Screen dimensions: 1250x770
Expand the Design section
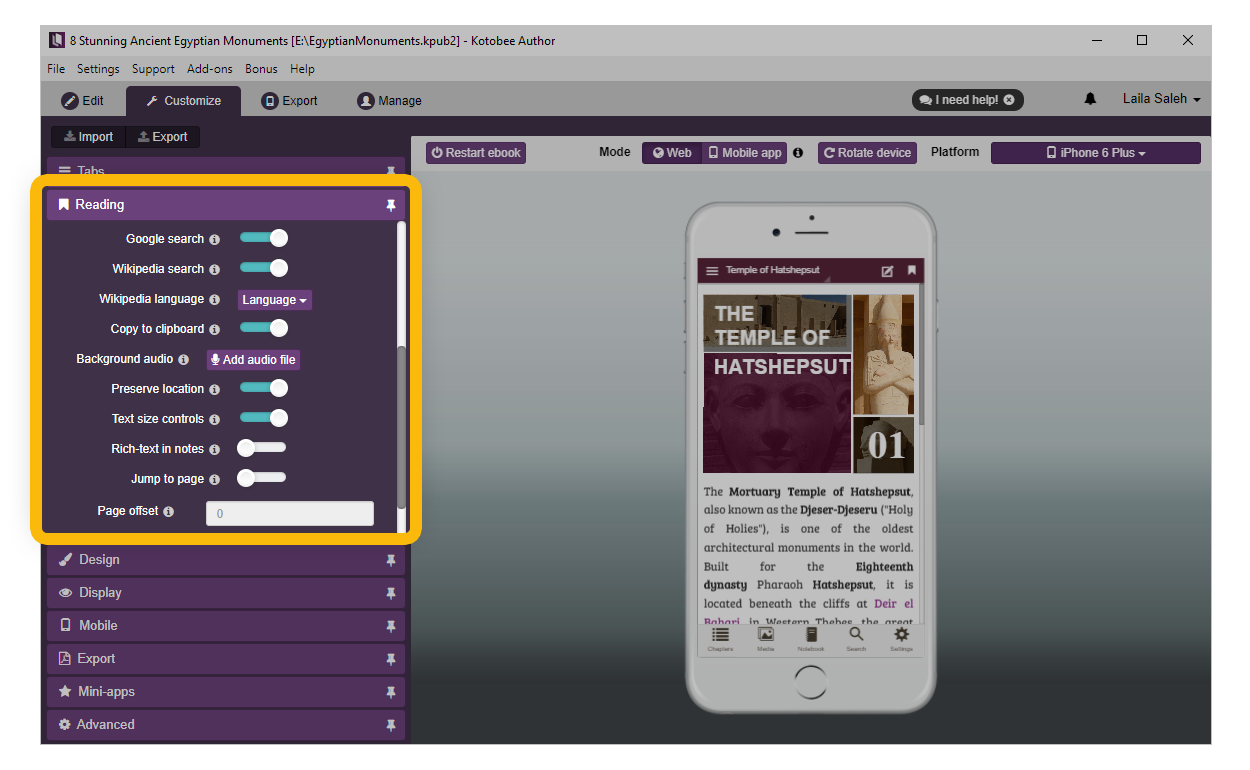(226, 560)
